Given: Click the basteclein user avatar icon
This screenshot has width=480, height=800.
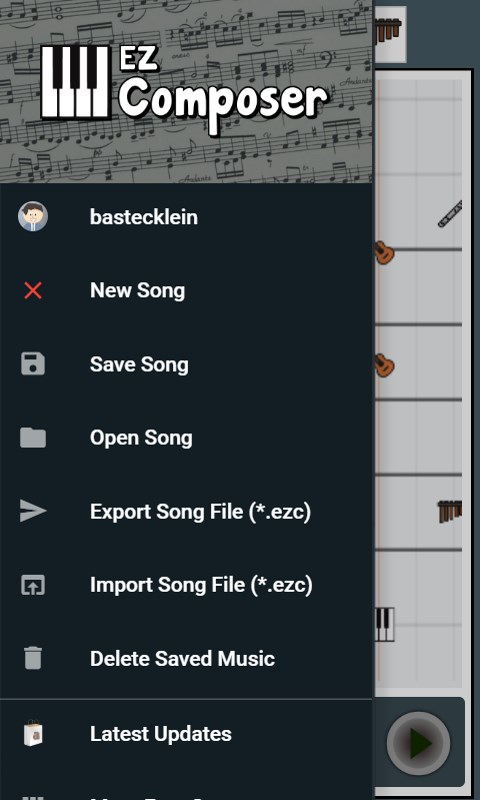Looking at the screenshot, I should point(33,216).
